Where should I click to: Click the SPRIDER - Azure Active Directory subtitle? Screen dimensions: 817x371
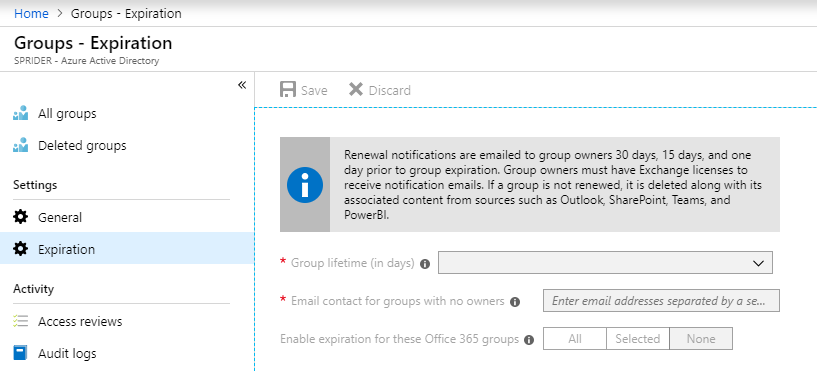tap(86, 61)
